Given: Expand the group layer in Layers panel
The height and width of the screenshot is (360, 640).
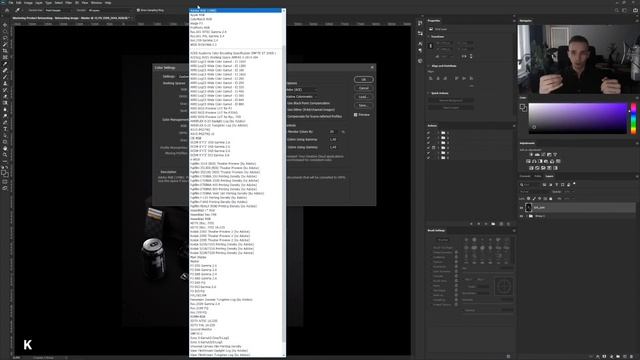Looking at the screenshot, I should 527,216.
